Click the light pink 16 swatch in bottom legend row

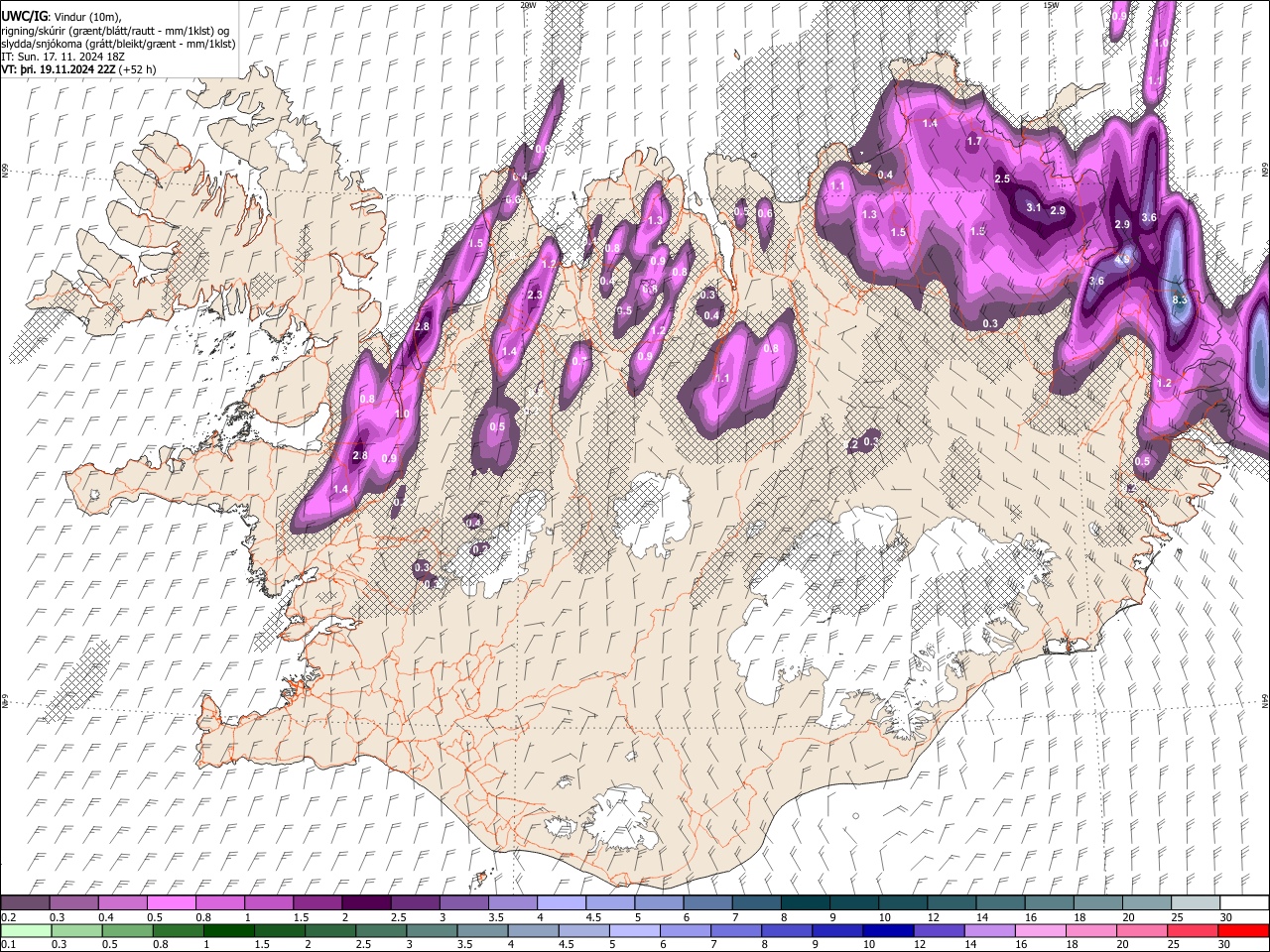(x=1041, y=930)
